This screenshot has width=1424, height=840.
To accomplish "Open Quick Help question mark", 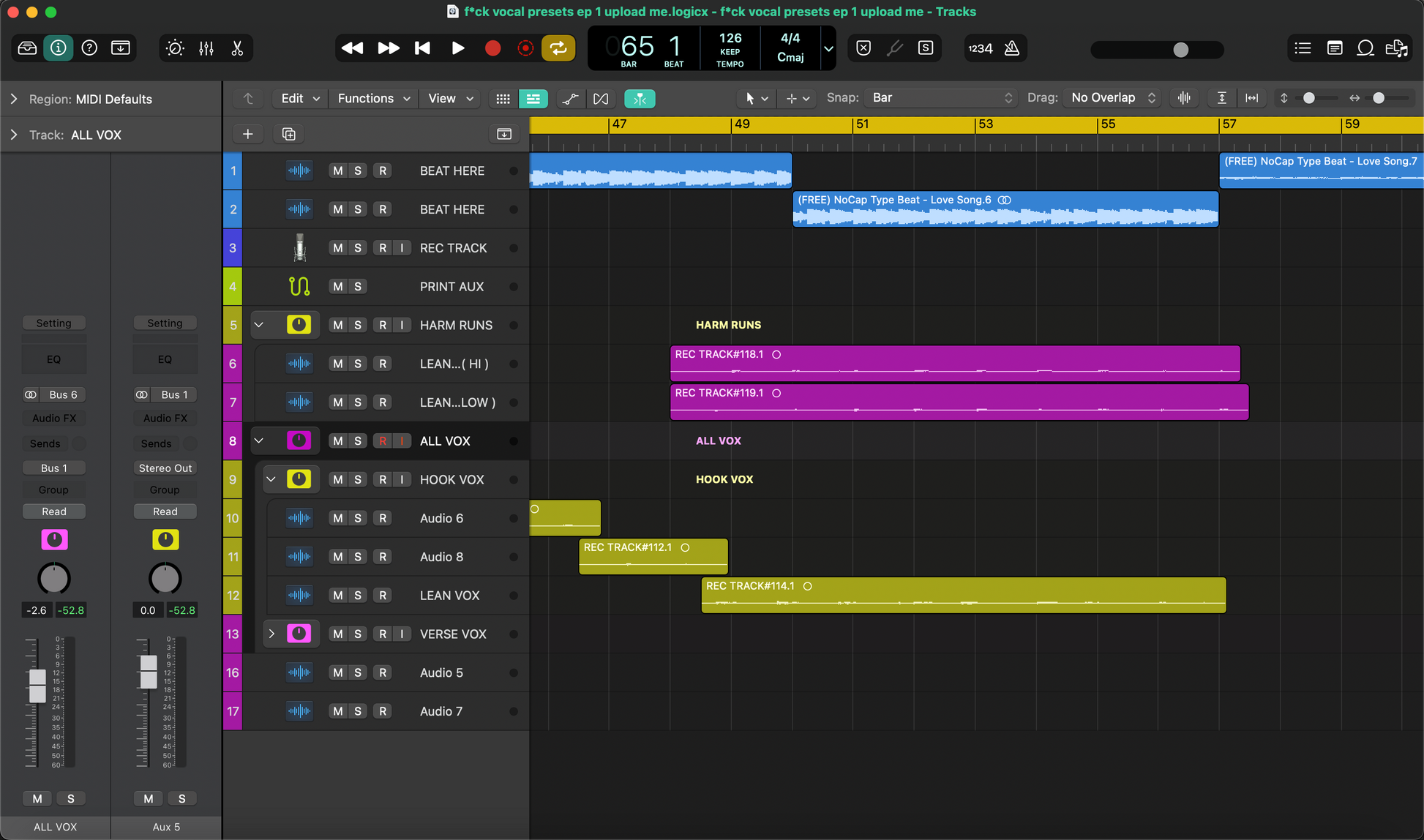I will pyautogui.click(x=89, y=48).
